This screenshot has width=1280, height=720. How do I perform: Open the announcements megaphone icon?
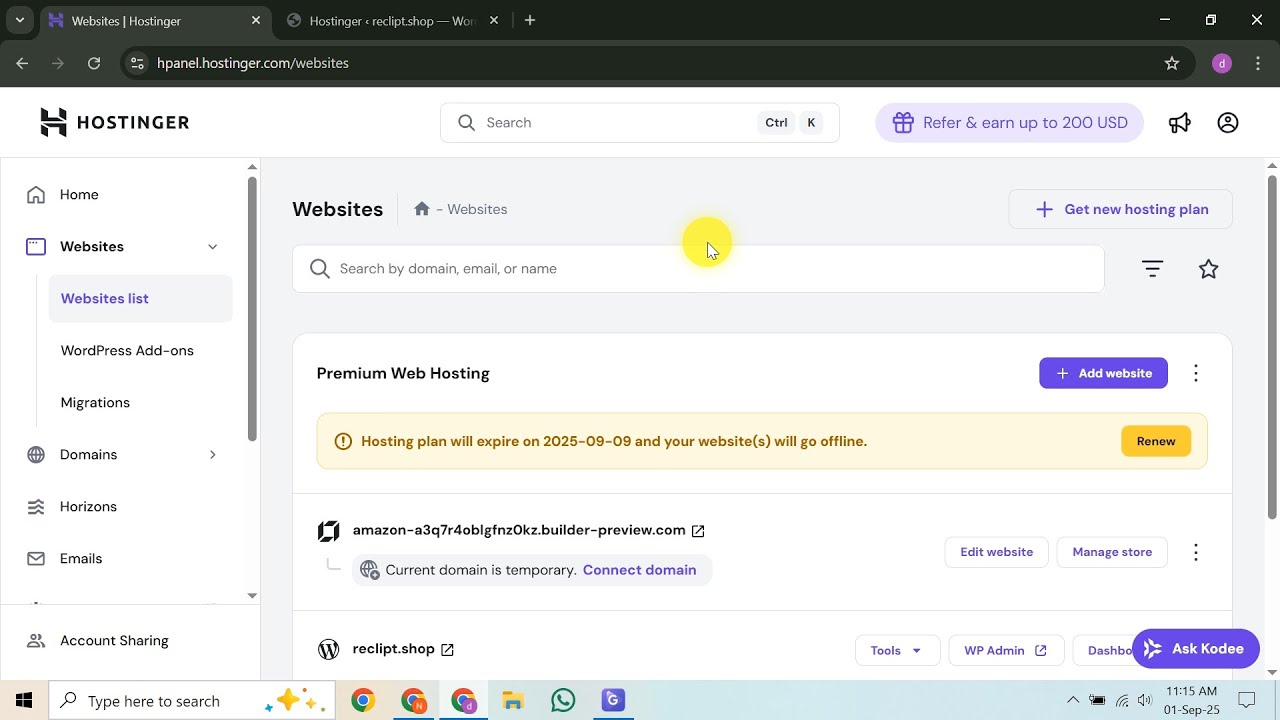[1180, 123]
